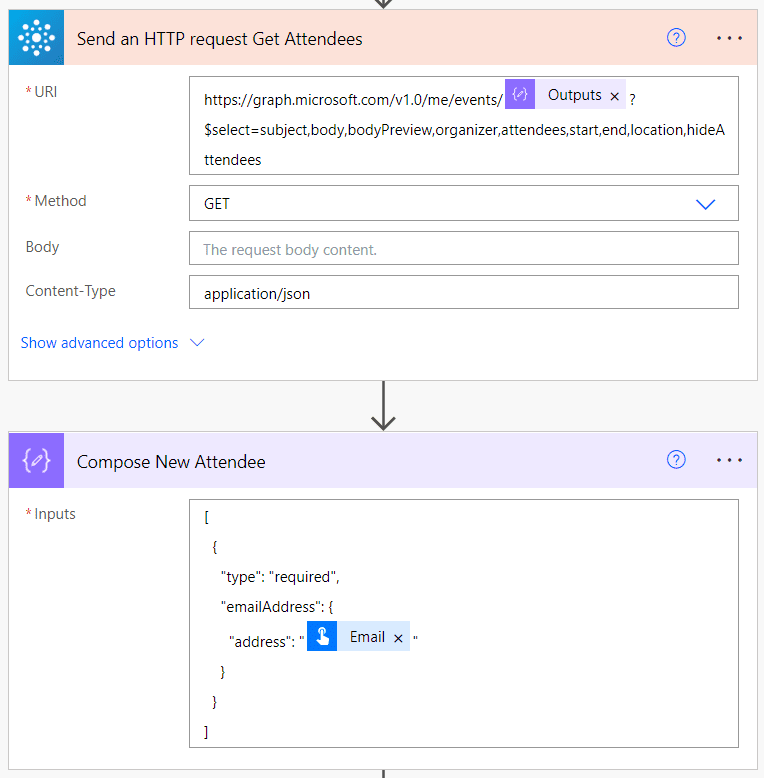
Task: Click the Outputs dynamic content token
Action: click(x=574, y=96)
